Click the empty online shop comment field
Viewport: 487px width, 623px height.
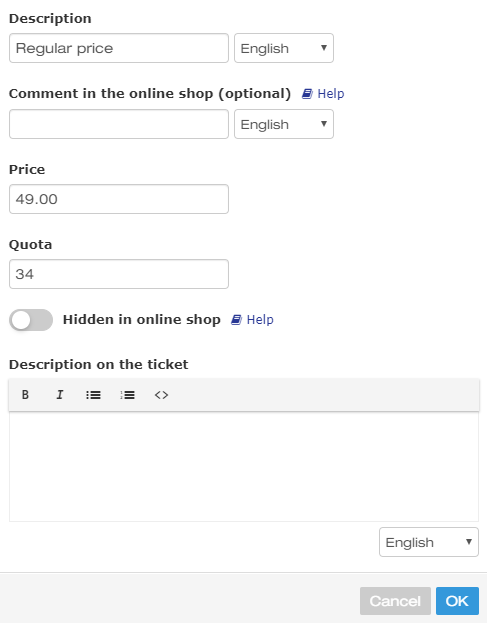point(119,124)
